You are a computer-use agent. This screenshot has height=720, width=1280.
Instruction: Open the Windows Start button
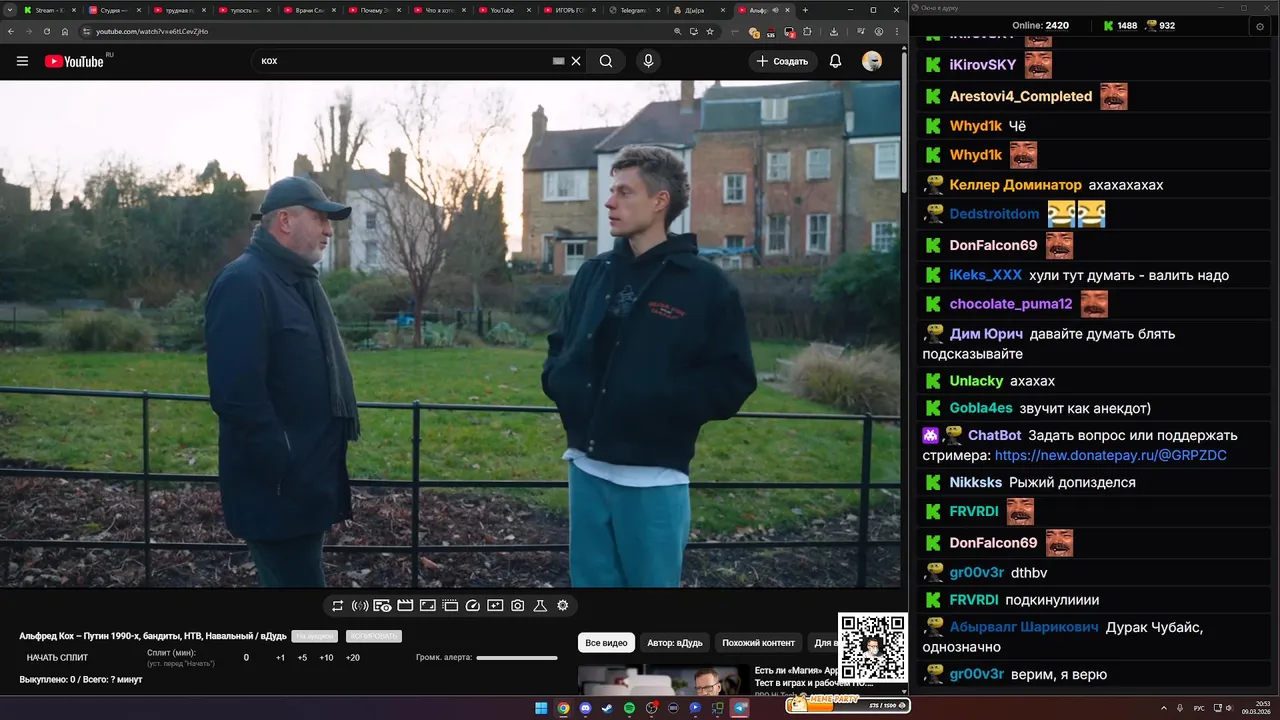pos(541,708)
